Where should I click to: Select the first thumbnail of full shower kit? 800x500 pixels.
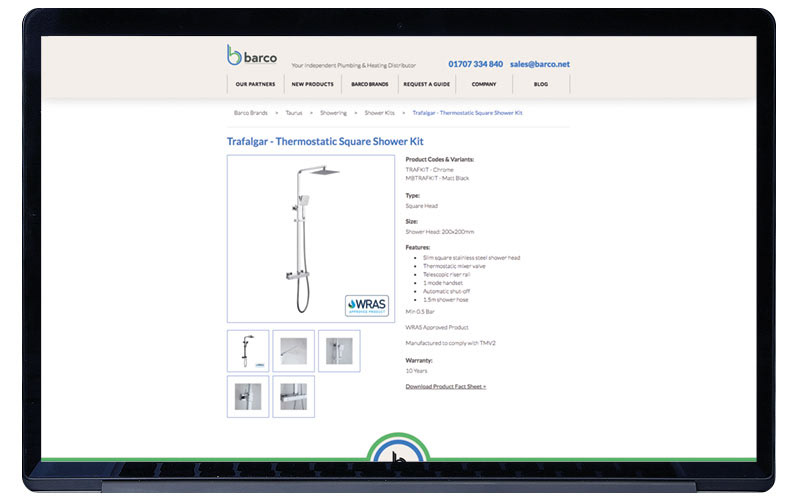(x=248, y=351)
